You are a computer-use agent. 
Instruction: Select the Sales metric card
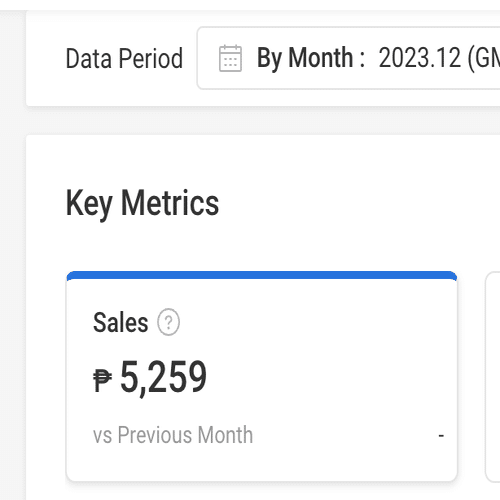[262, 376]
